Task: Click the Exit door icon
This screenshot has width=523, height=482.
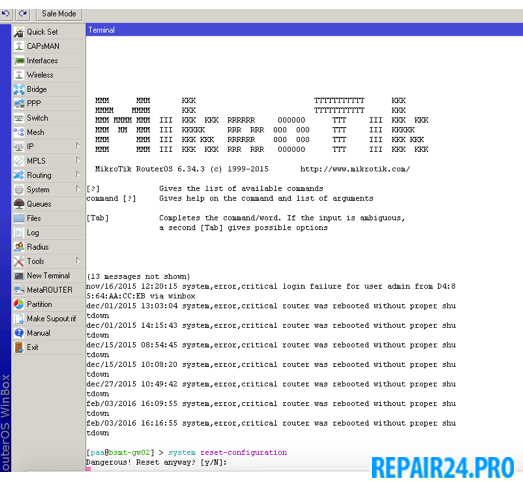Action: (x=19, y=348)
